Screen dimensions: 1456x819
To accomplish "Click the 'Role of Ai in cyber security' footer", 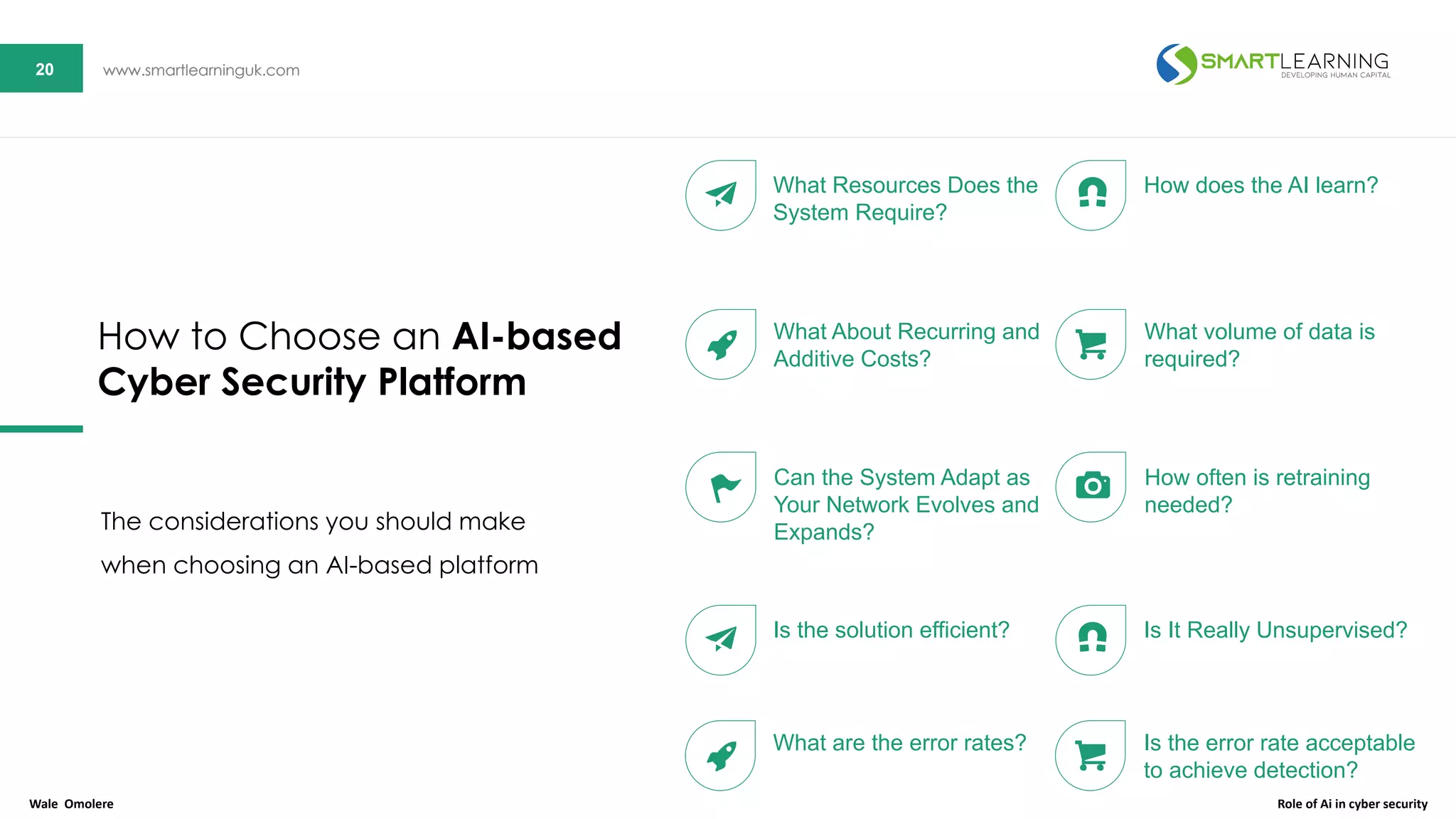I will coord(1351,804).
